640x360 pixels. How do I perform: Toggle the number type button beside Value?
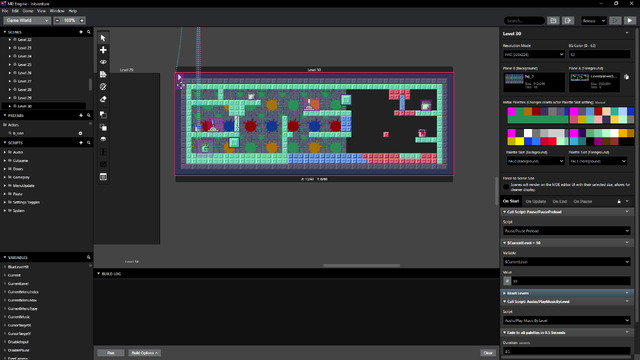507,281
